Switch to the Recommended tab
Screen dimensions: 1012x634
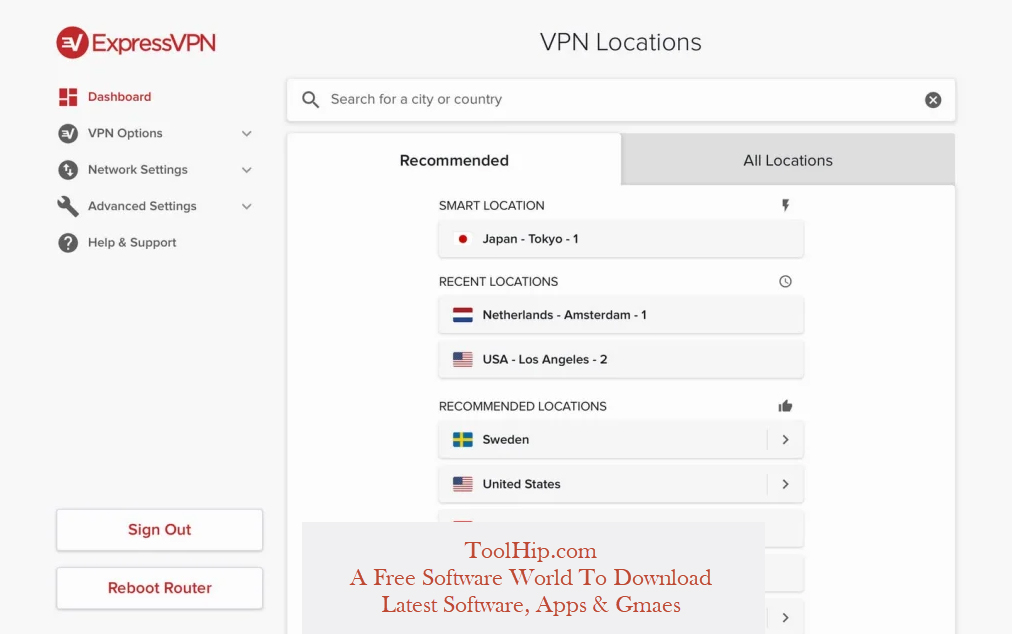[454, 160]
